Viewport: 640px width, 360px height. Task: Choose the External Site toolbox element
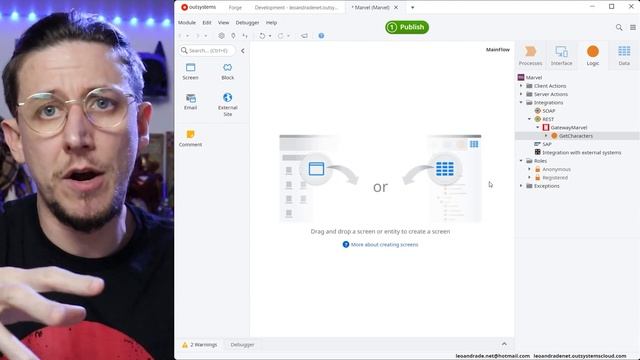tap(227, 104)
